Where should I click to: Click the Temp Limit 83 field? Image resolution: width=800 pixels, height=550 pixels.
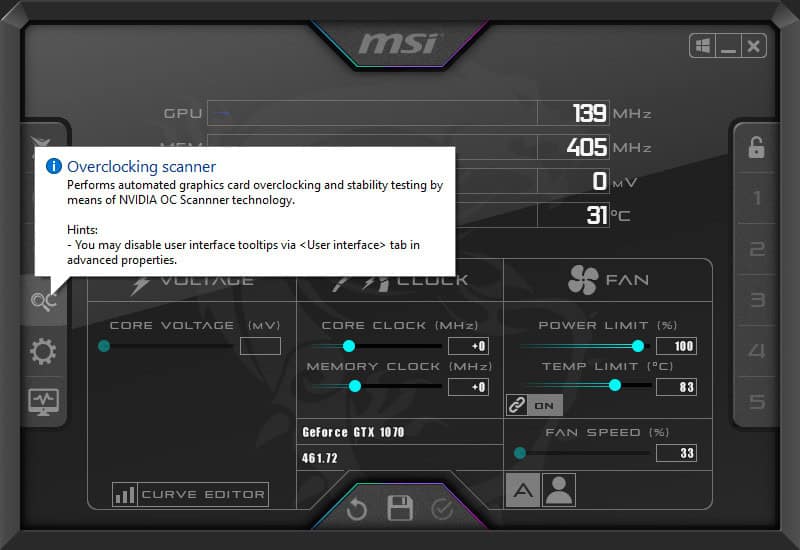pyautogui.click(x=677, y=387)
